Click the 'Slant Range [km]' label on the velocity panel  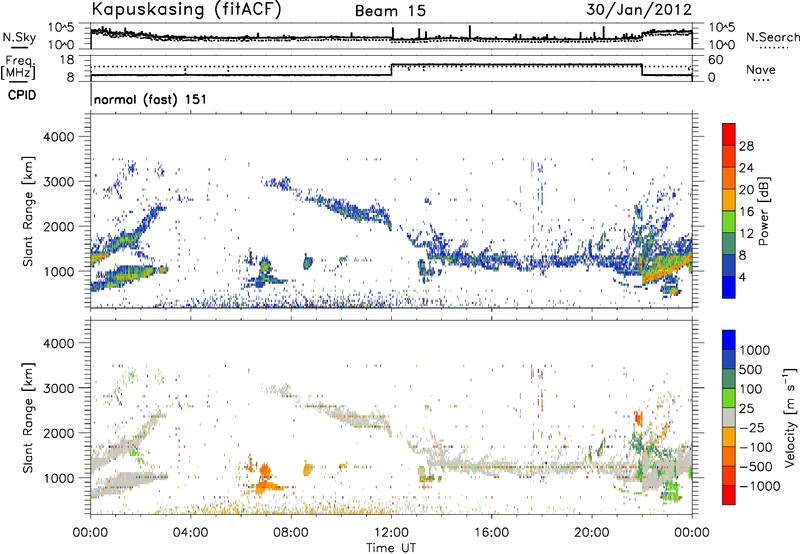pyautogui.click(x=28, y=417)
